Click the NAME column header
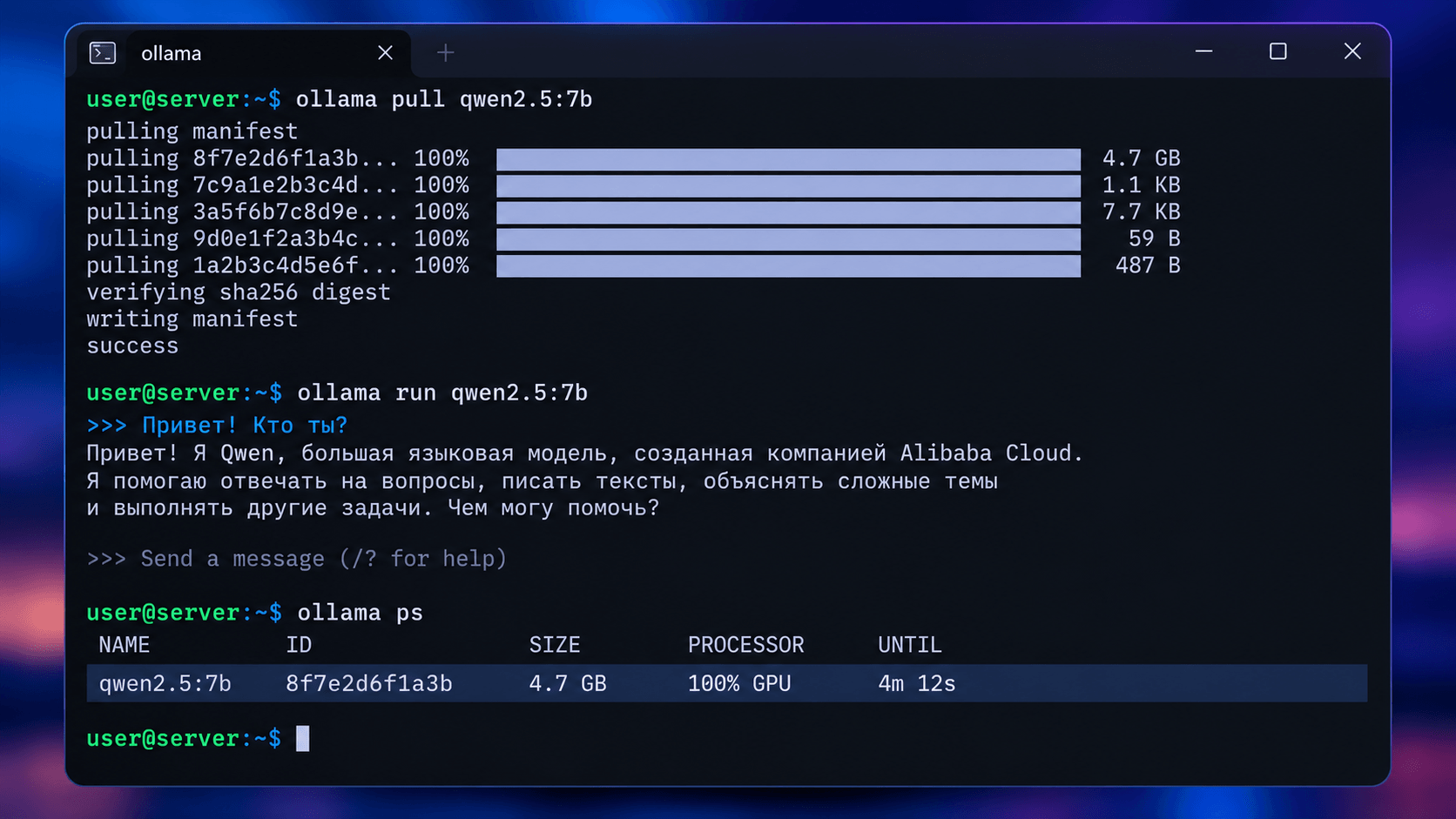 [124, 645]
